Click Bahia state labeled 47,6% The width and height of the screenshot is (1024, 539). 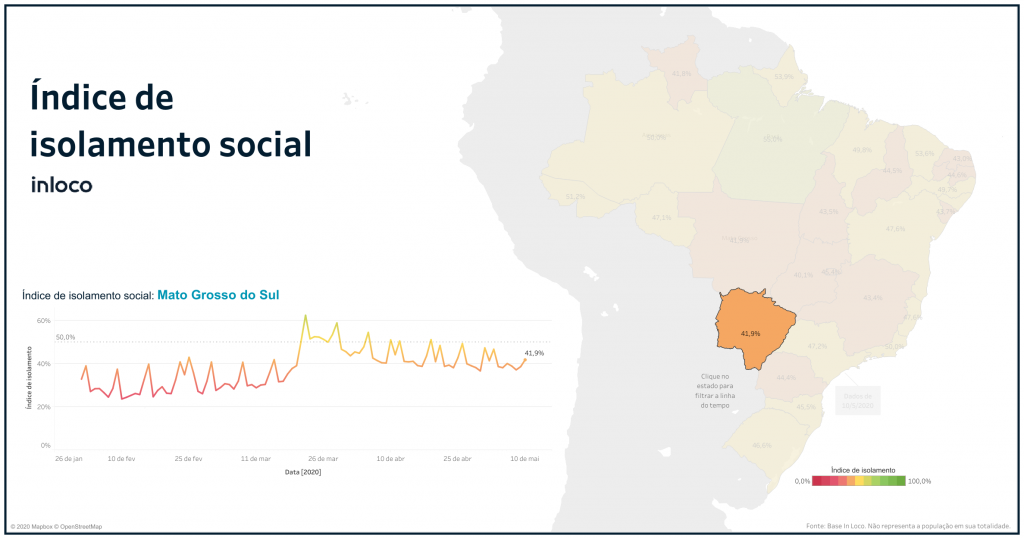click(x=895, y=229)
